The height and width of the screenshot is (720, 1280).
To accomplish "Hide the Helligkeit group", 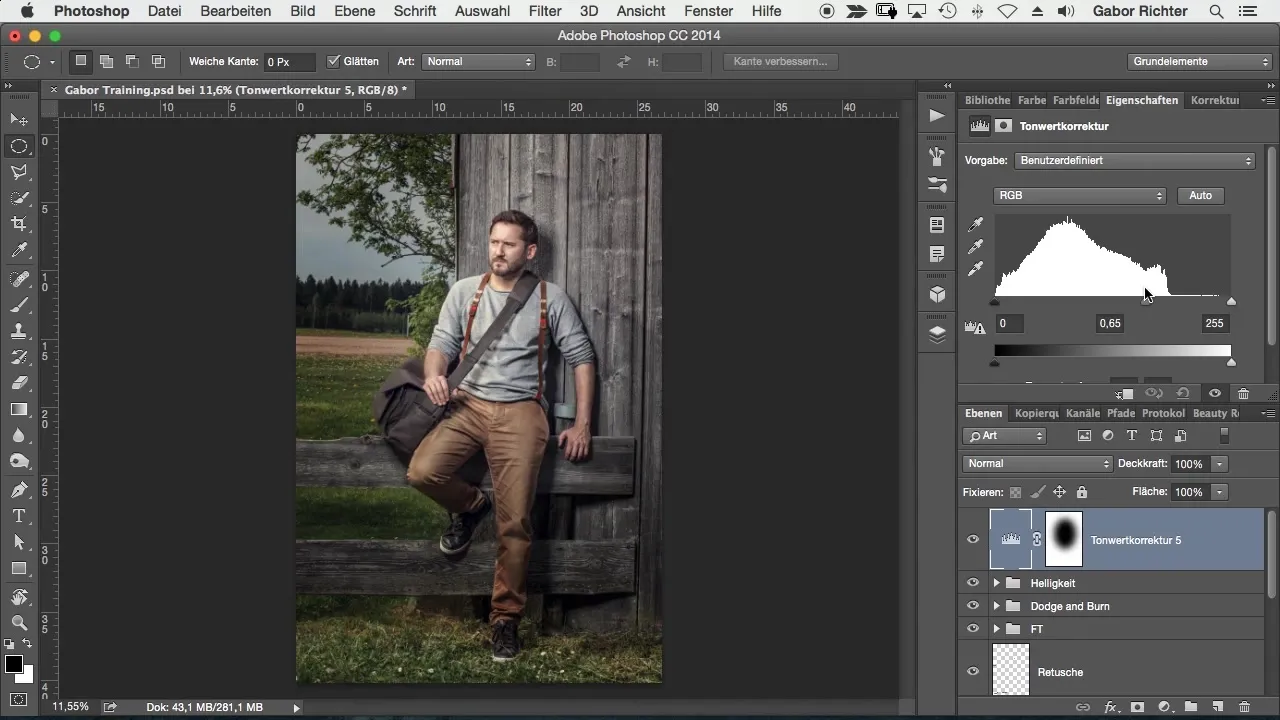I will point(973,582).
